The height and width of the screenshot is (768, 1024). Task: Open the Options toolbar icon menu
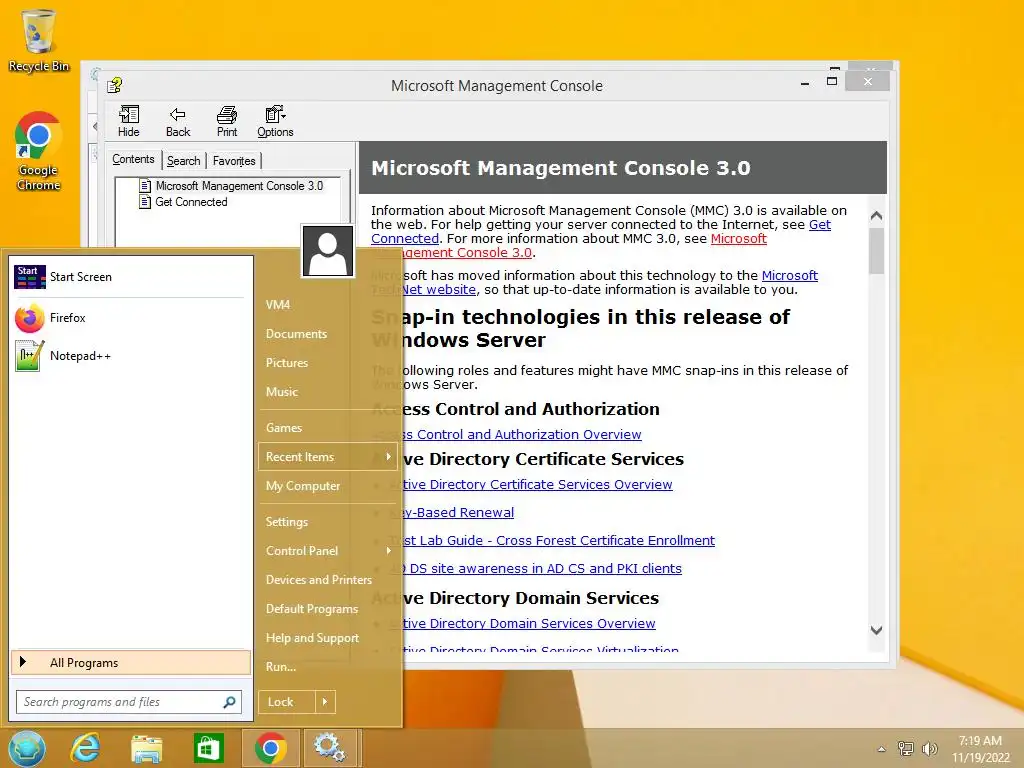click(275, 121)
